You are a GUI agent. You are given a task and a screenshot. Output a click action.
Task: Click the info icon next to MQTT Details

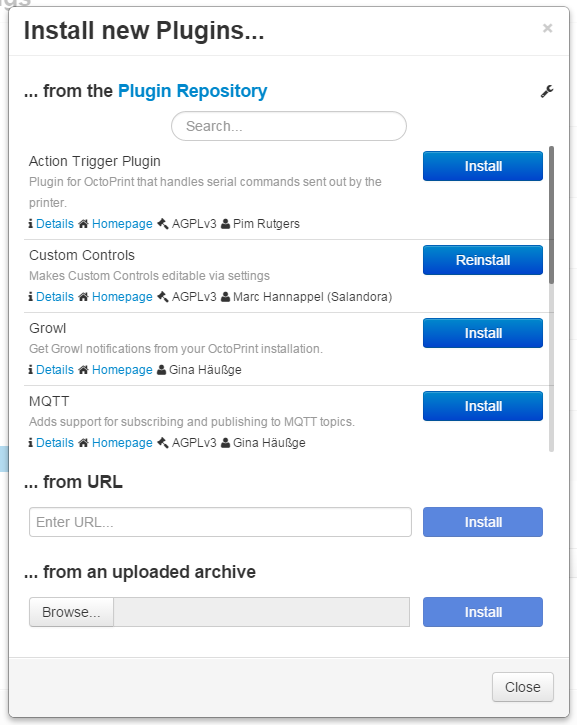(31, 443)
